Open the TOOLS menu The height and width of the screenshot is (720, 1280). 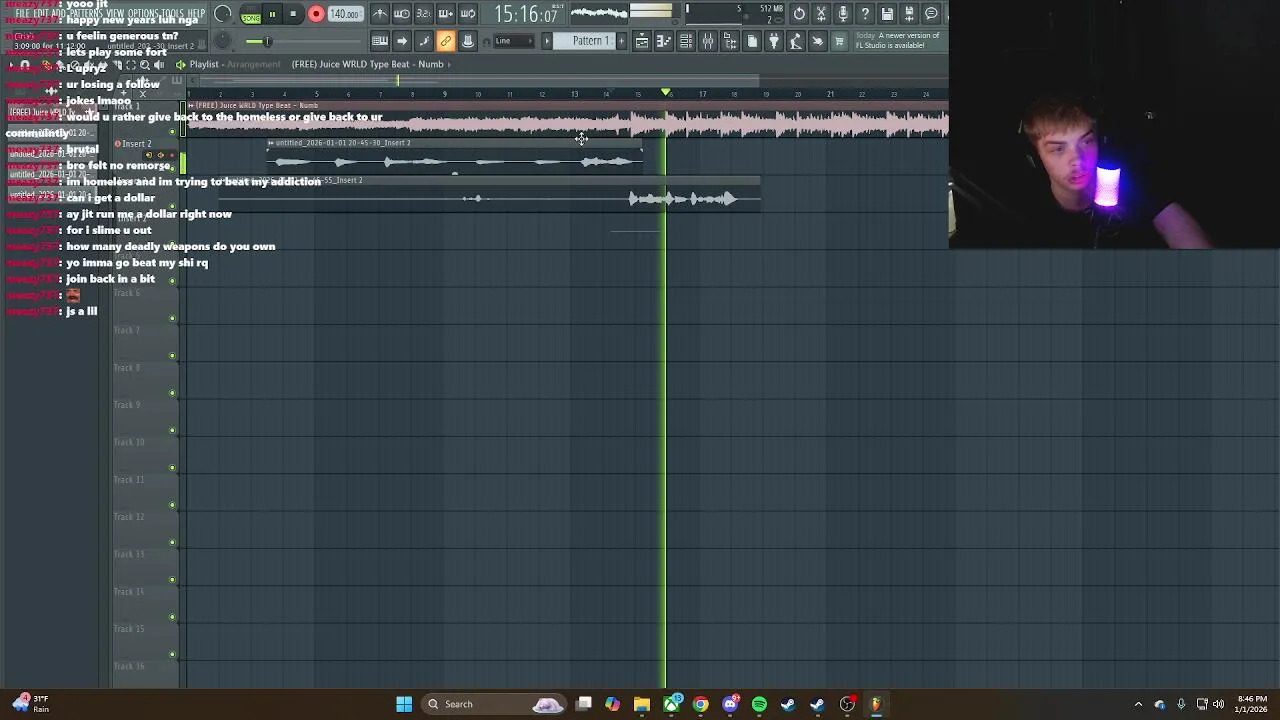pos(173,14)
